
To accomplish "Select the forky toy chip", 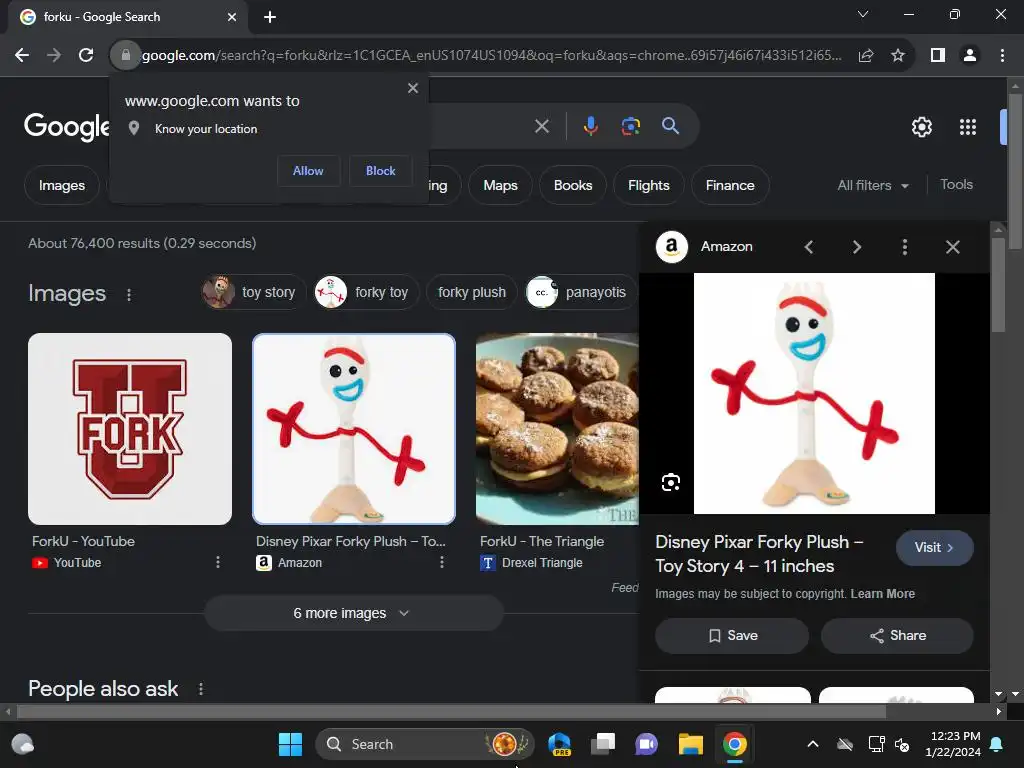I will coord(366,292).
